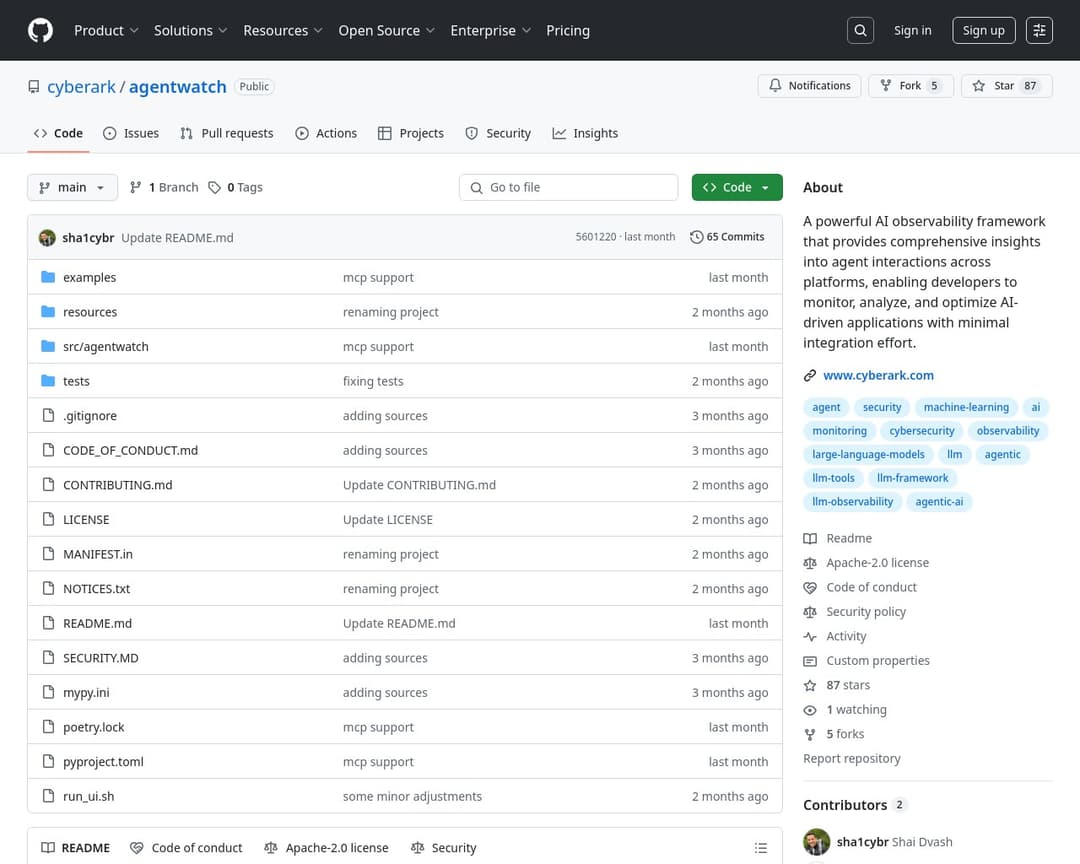This screenshot has width=1080, height=864.
Task: Open the green Code dropdown button
Action: pyautogui.click(x=737, y=187)
